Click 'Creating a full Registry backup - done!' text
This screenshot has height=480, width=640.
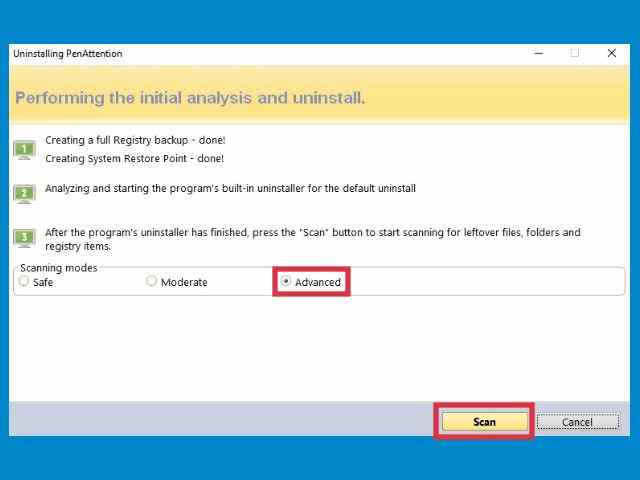pos(135,140)
